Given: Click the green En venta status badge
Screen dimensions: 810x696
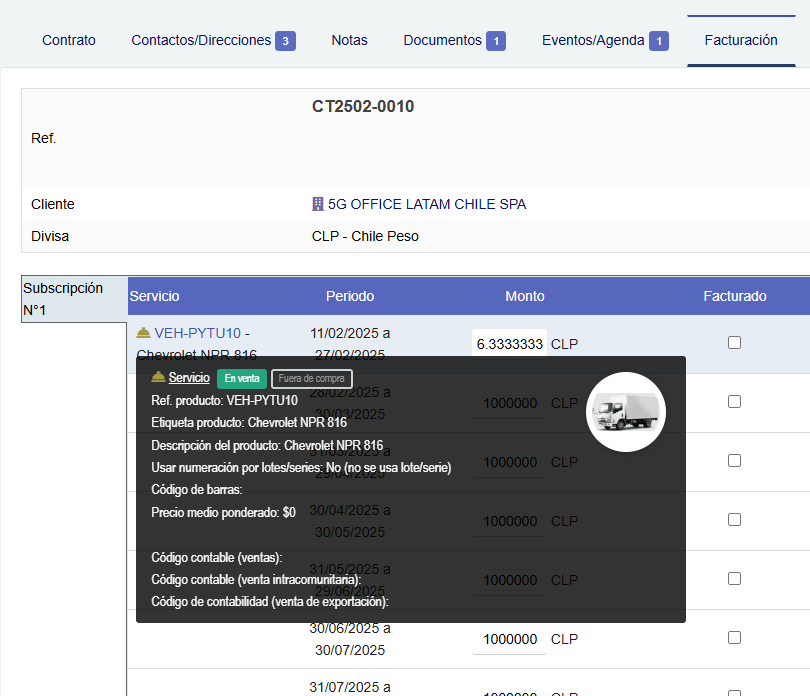Looking at the screenshot, I should click(242, 378).
